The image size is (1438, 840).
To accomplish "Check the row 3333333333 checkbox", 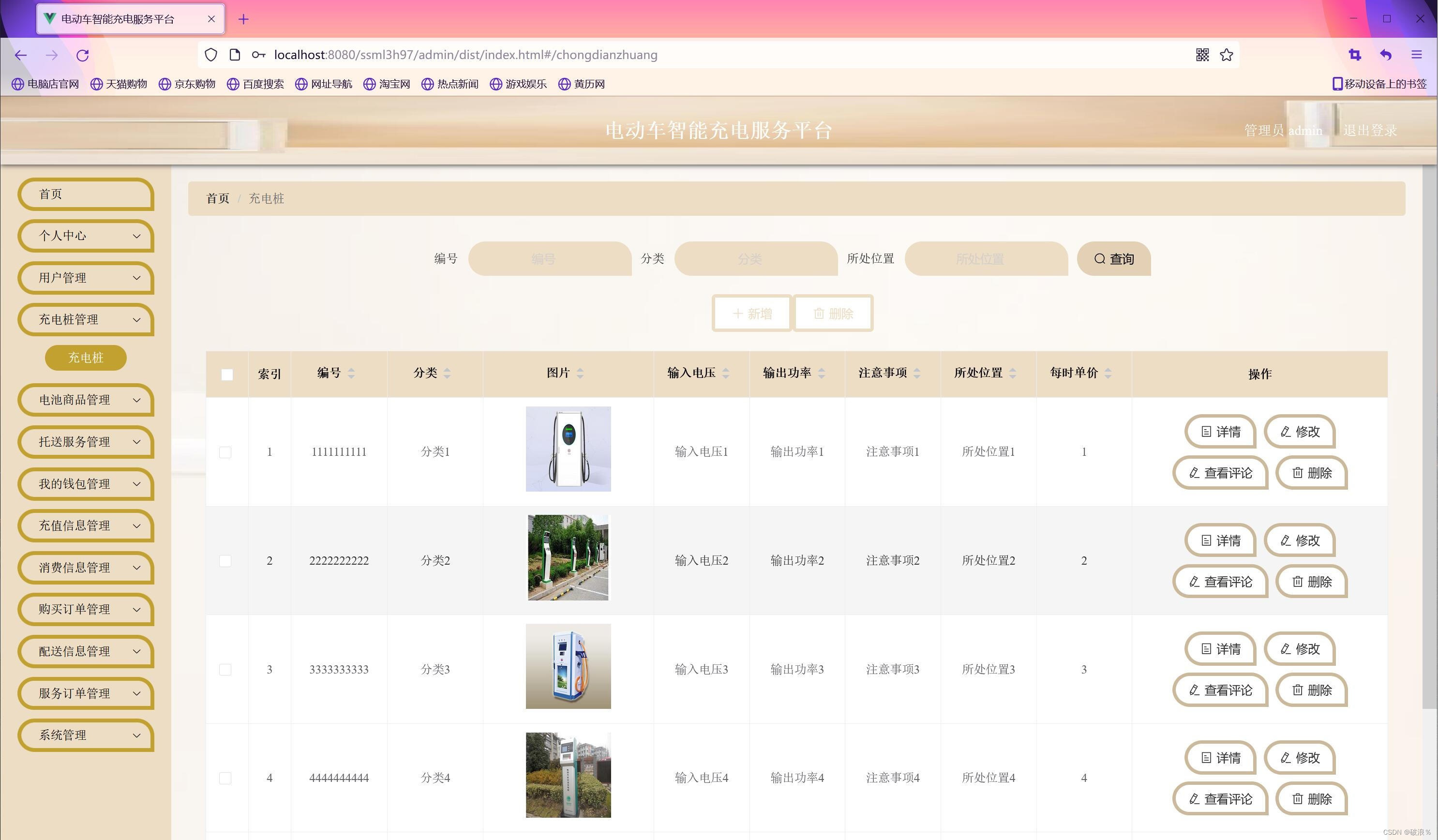I will [x=225, y=669].
